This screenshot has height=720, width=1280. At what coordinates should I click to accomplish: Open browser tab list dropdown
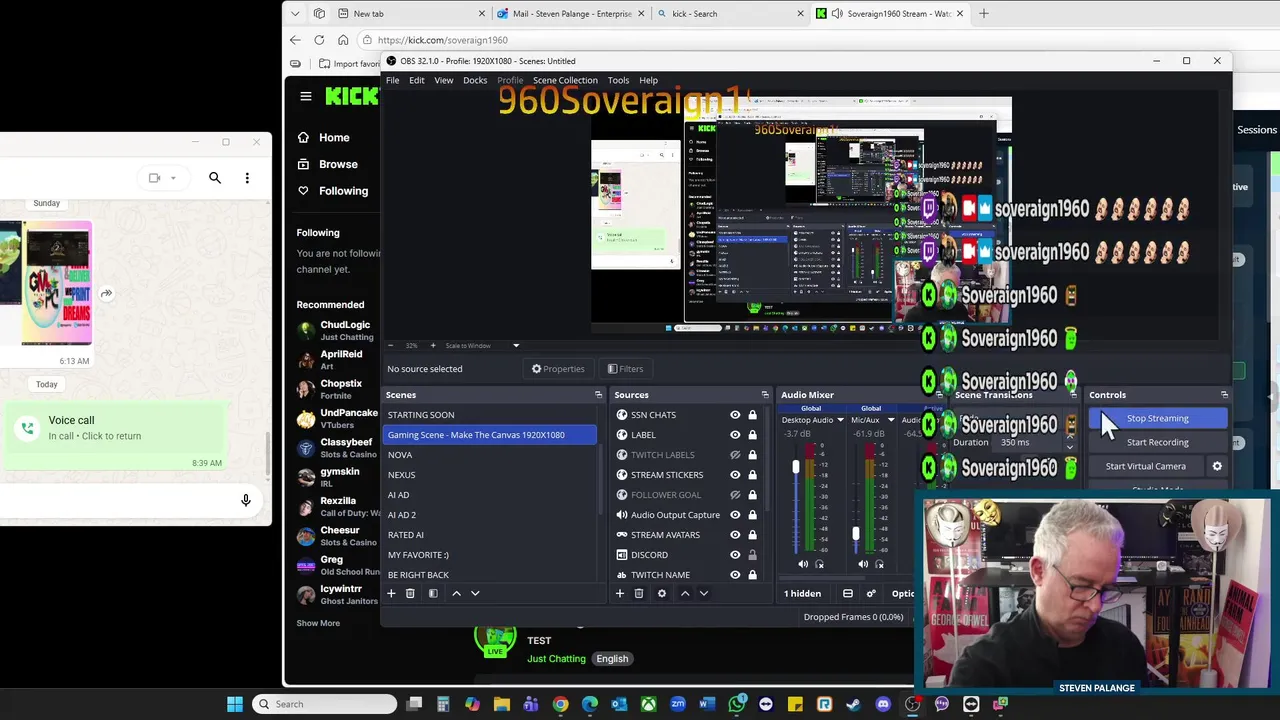click(x=294, y=13)
